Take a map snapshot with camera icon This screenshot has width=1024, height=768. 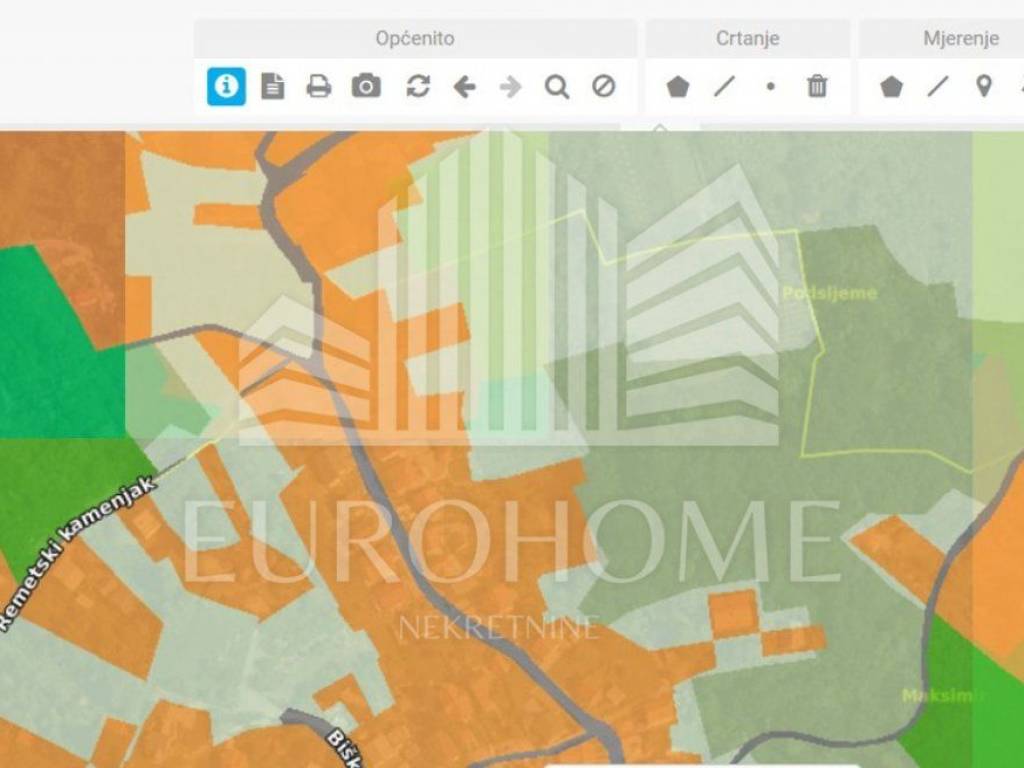(x=366, y=87)
